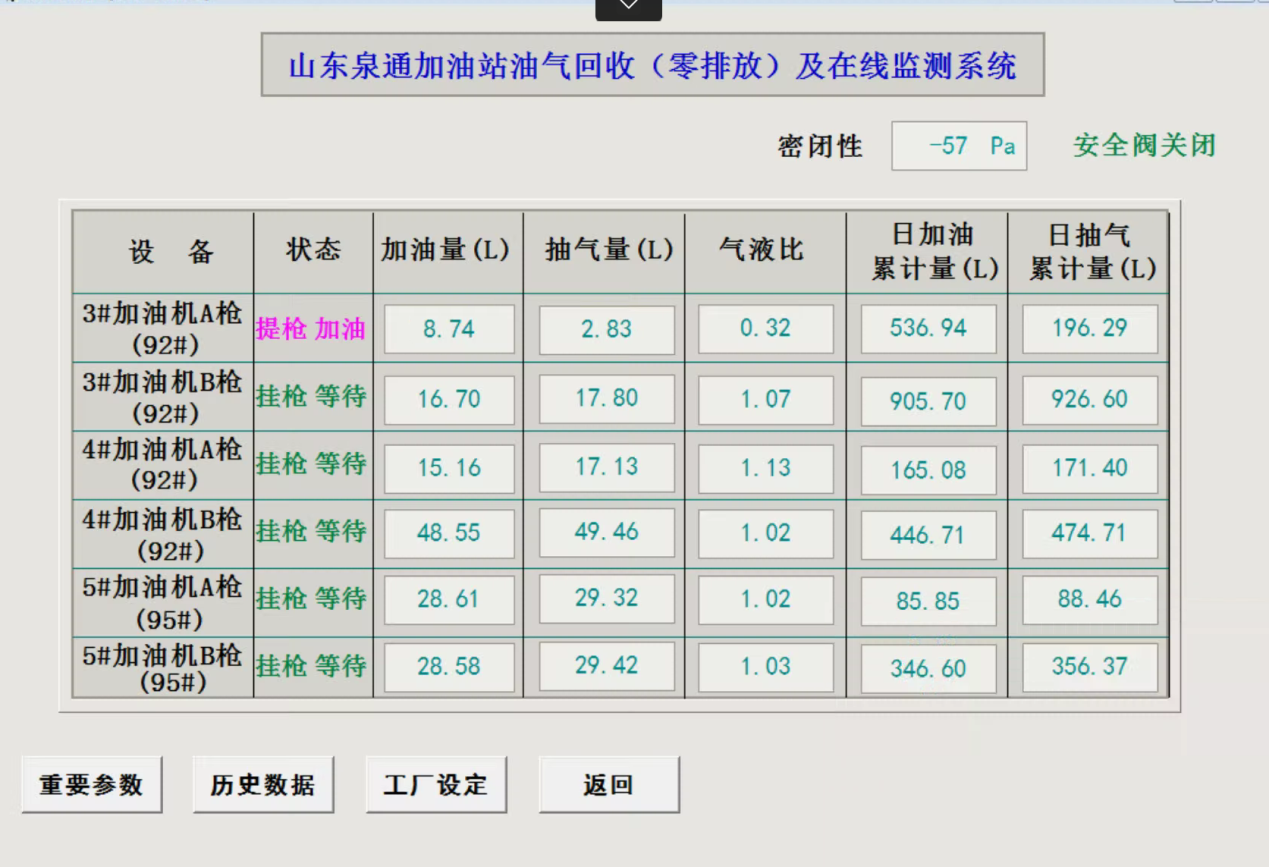Expand the chevron arrow at top center
Viewport: 1269px width, 867px height.
628,8
